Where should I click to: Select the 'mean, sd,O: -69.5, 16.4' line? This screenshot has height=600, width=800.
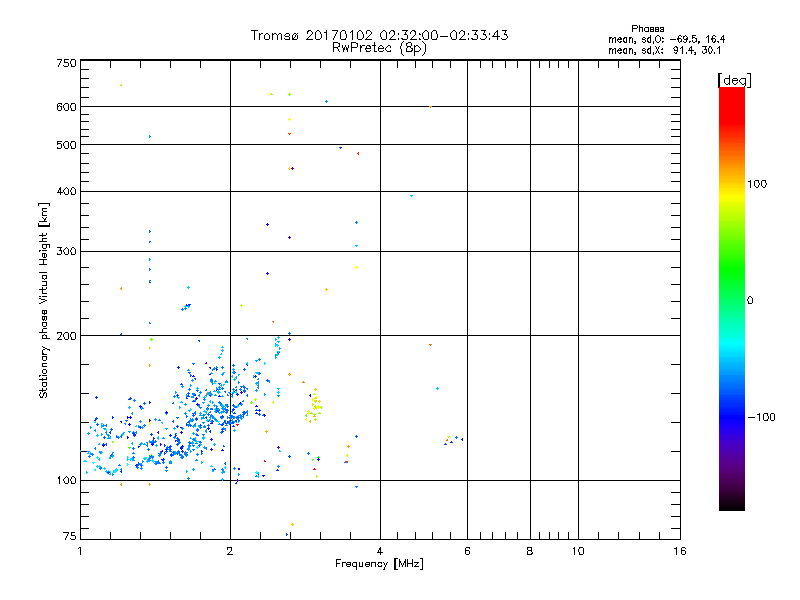coord(666,39)
